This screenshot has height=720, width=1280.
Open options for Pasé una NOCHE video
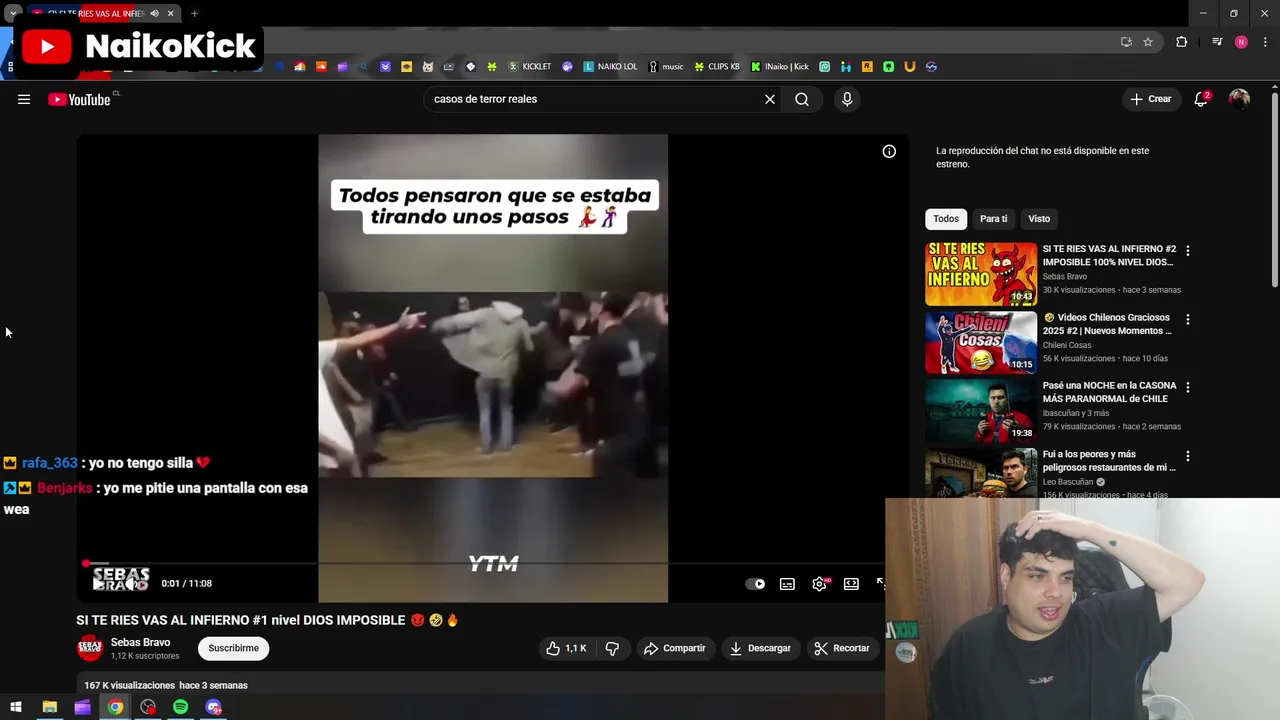coord(1188,388)
